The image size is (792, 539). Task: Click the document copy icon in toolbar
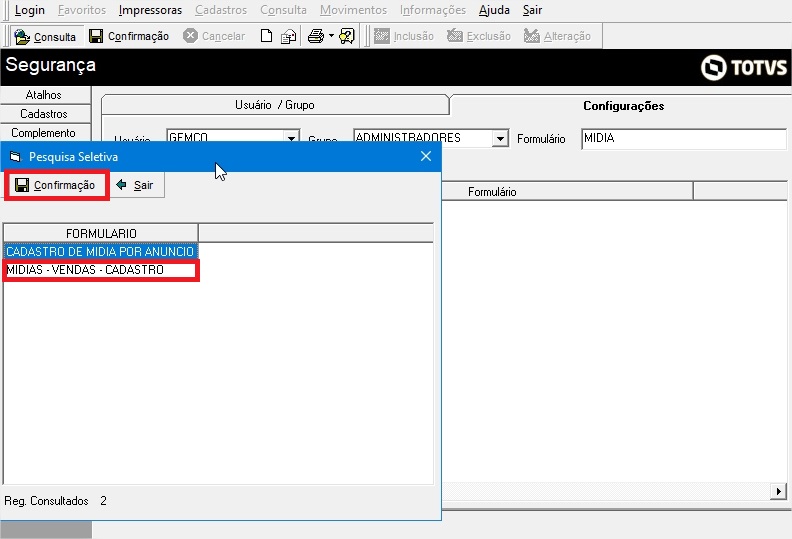tap(288, 36)
